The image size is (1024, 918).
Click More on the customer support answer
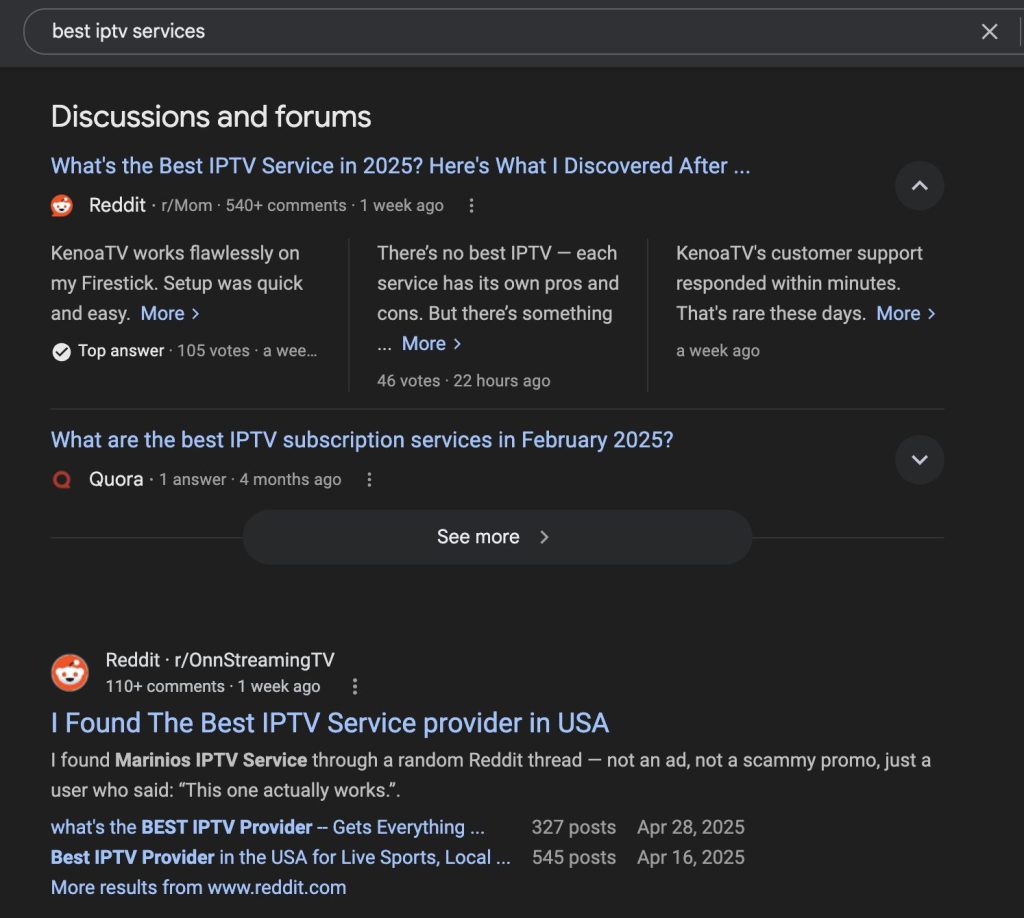(899, 313)
